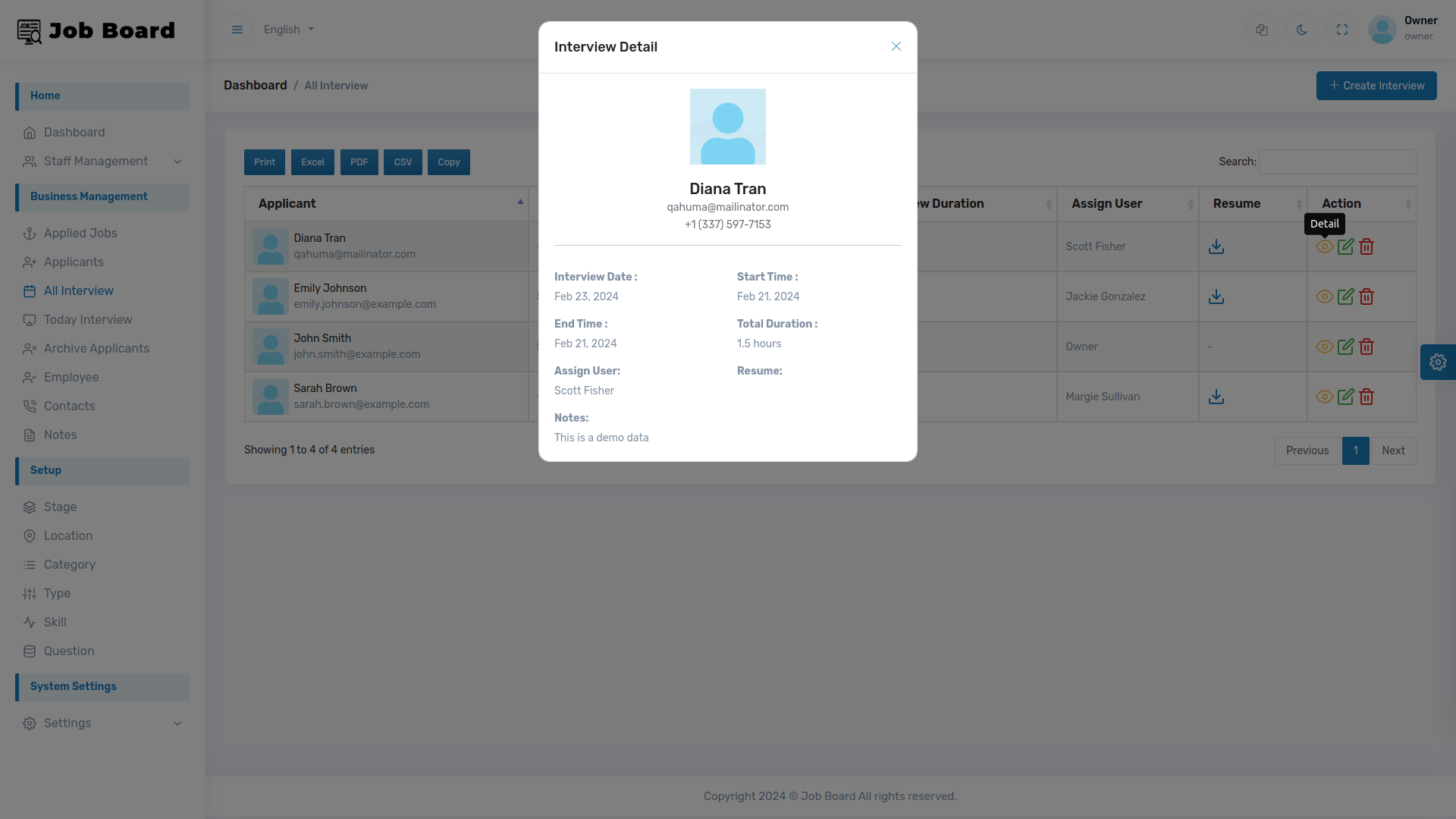
Task: Delete John Smith's interview using trash icon
Action: 1367,347
